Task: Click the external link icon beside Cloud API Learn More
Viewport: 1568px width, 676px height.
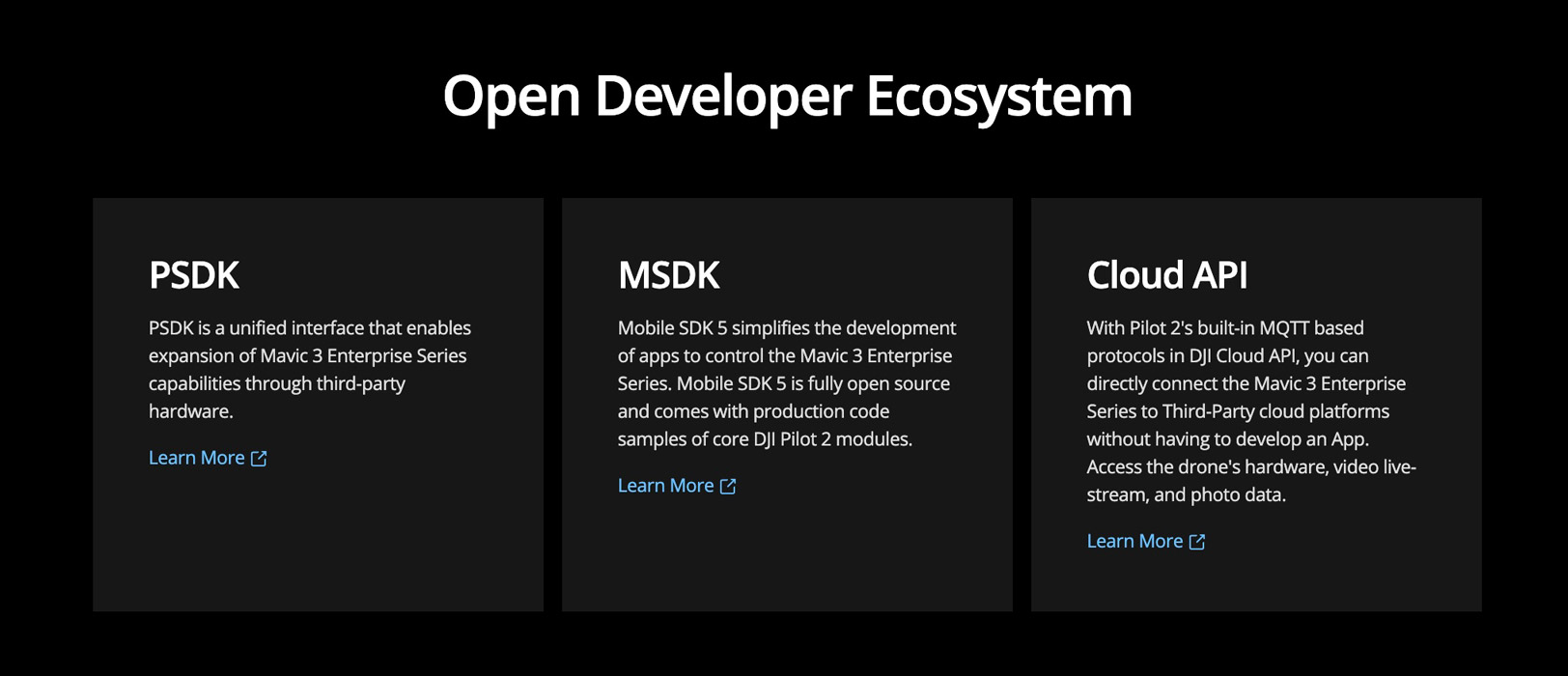Action: pos(1197,542)
